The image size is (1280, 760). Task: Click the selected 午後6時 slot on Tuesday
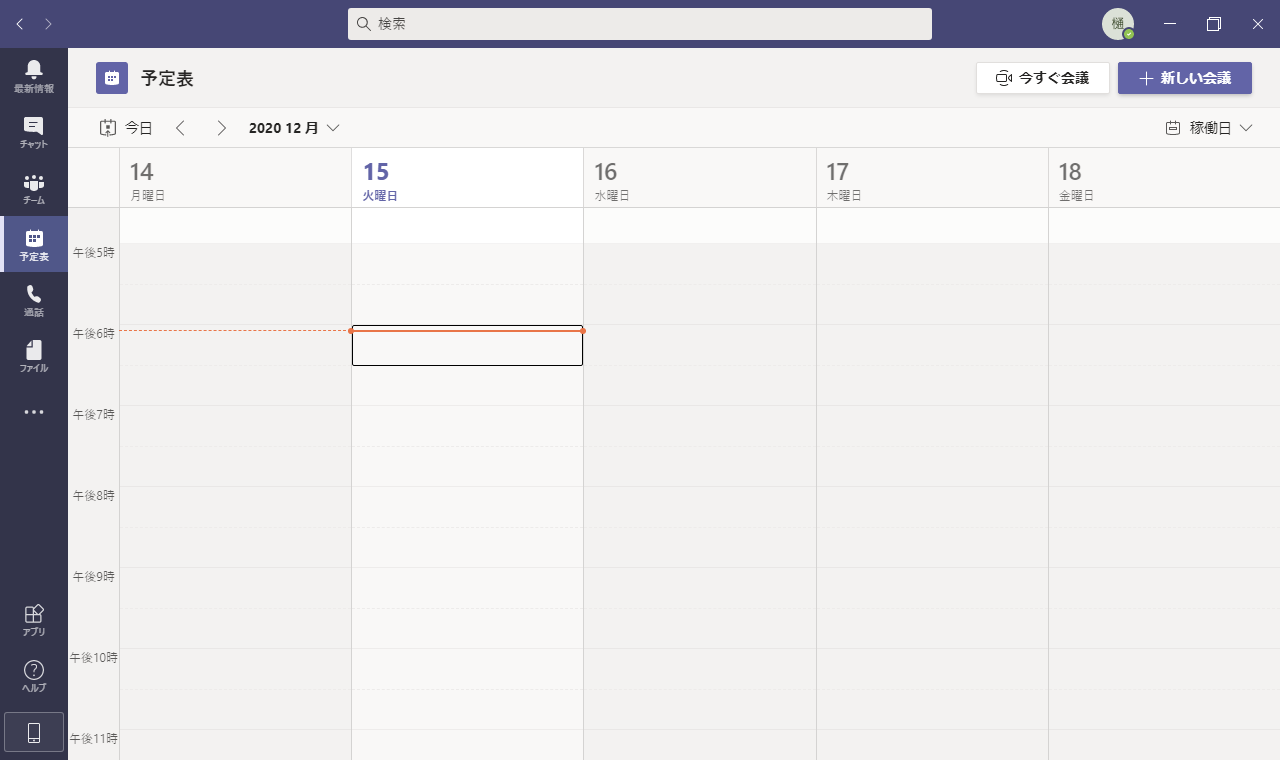[467, 345]
